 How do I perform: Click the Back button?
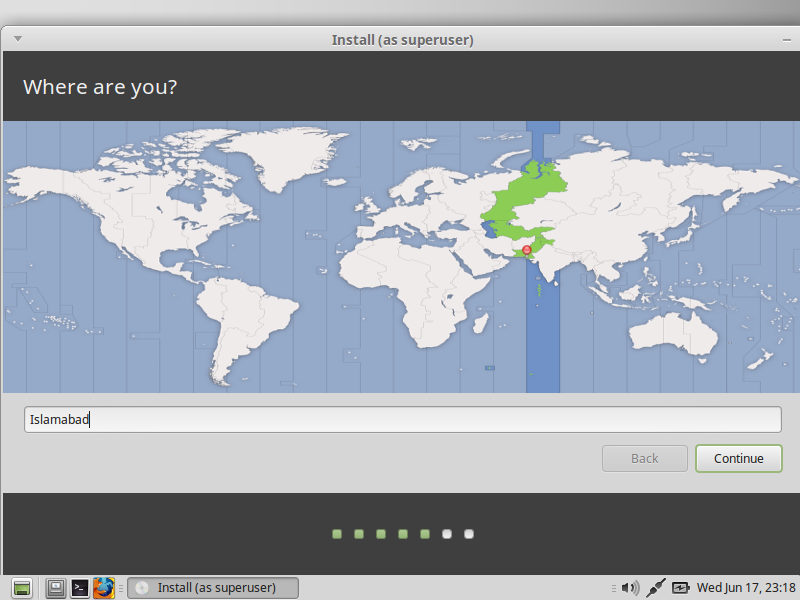point(644,458)
